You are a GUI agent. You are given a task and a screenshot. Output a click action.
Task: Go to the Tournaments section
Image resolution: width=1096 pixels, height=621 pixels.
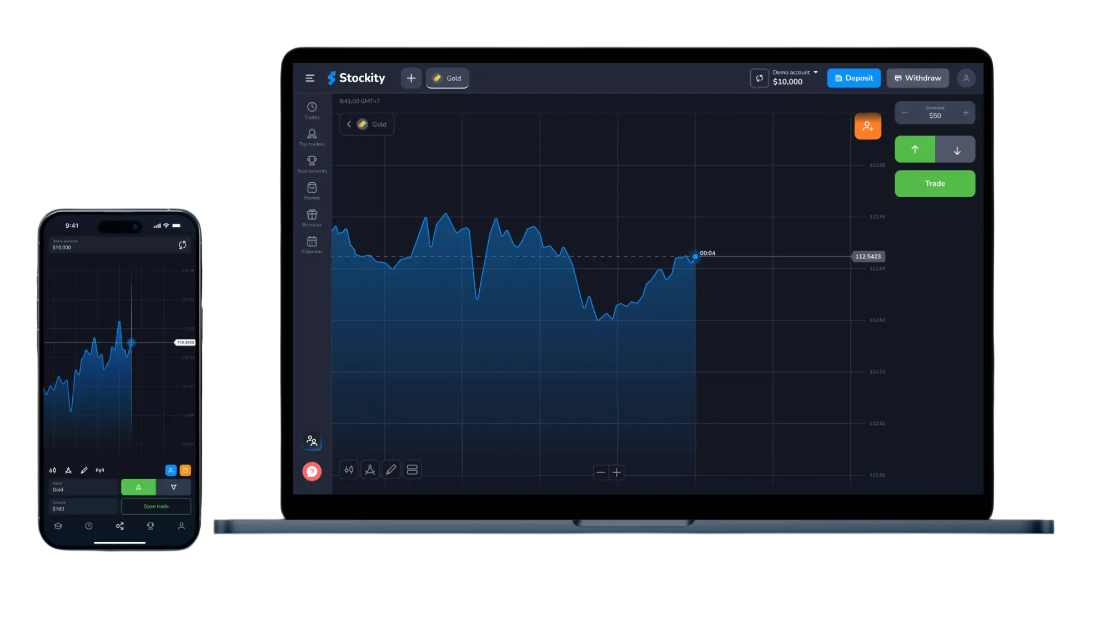(312, 162)
